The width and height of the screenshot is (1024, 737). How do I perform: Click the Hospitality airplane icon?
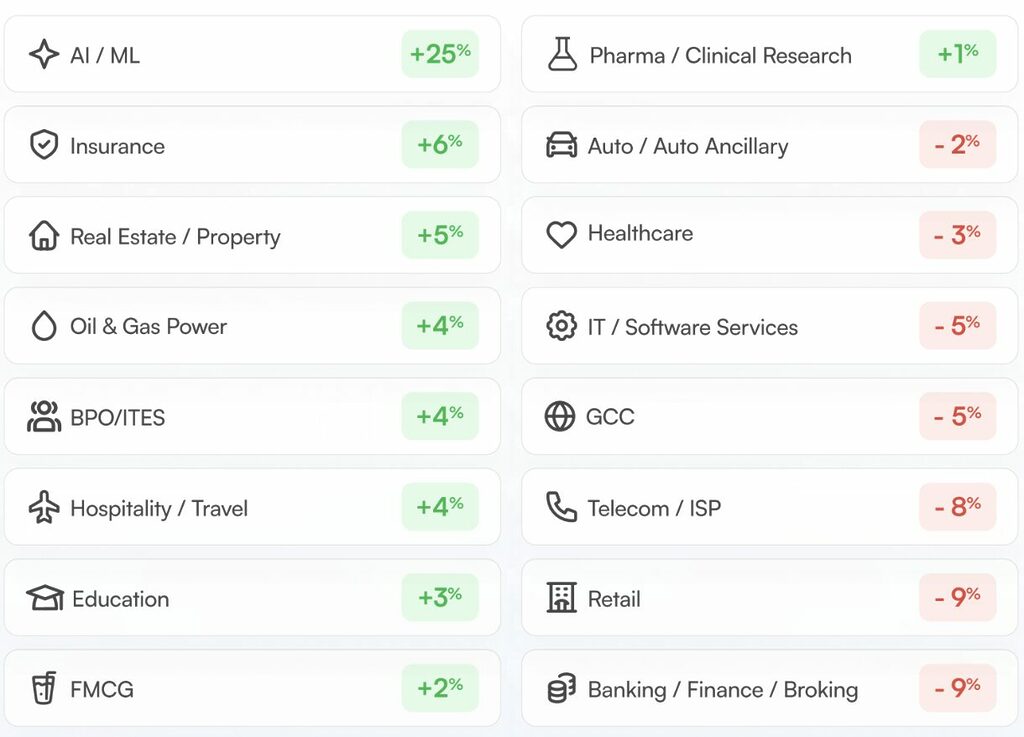click(x=44, y=507)
